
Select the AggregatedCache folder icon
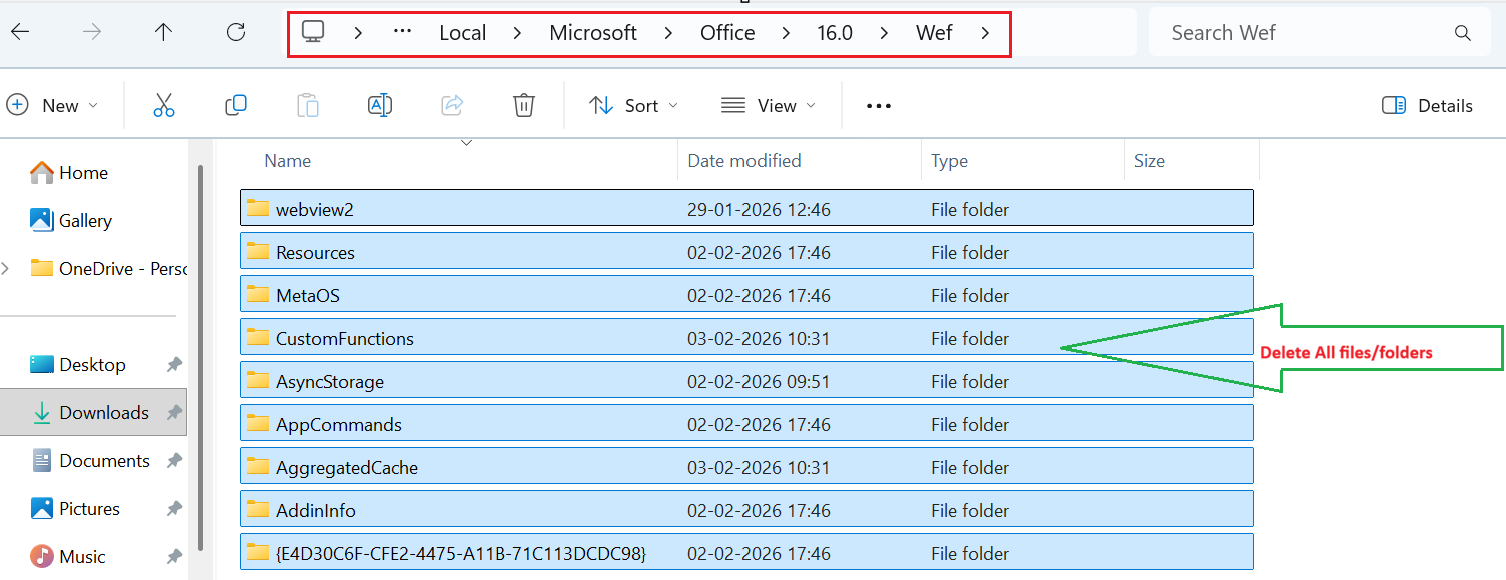coord(259,466)
